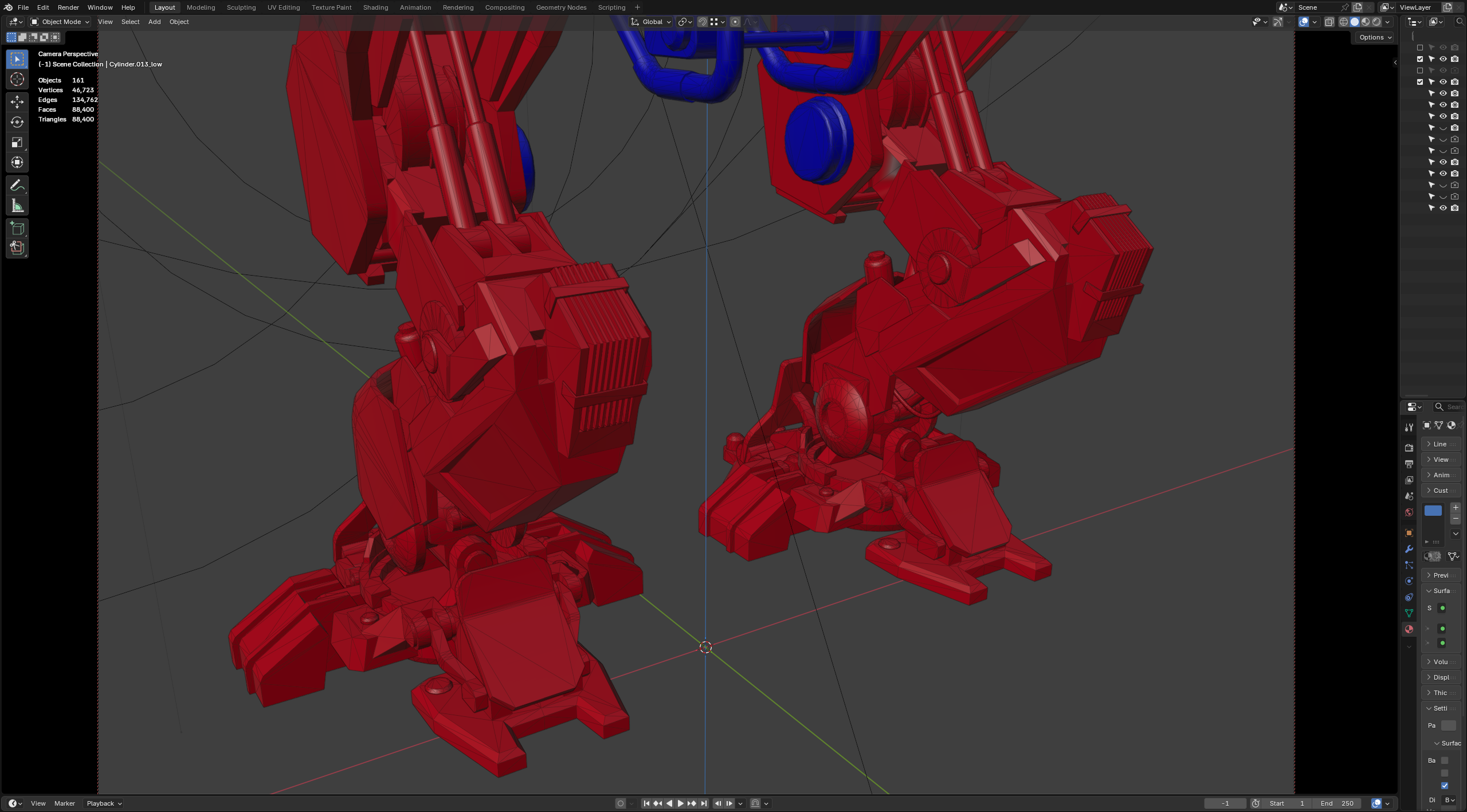Click the blue material slot swatch

[1433, 511]
